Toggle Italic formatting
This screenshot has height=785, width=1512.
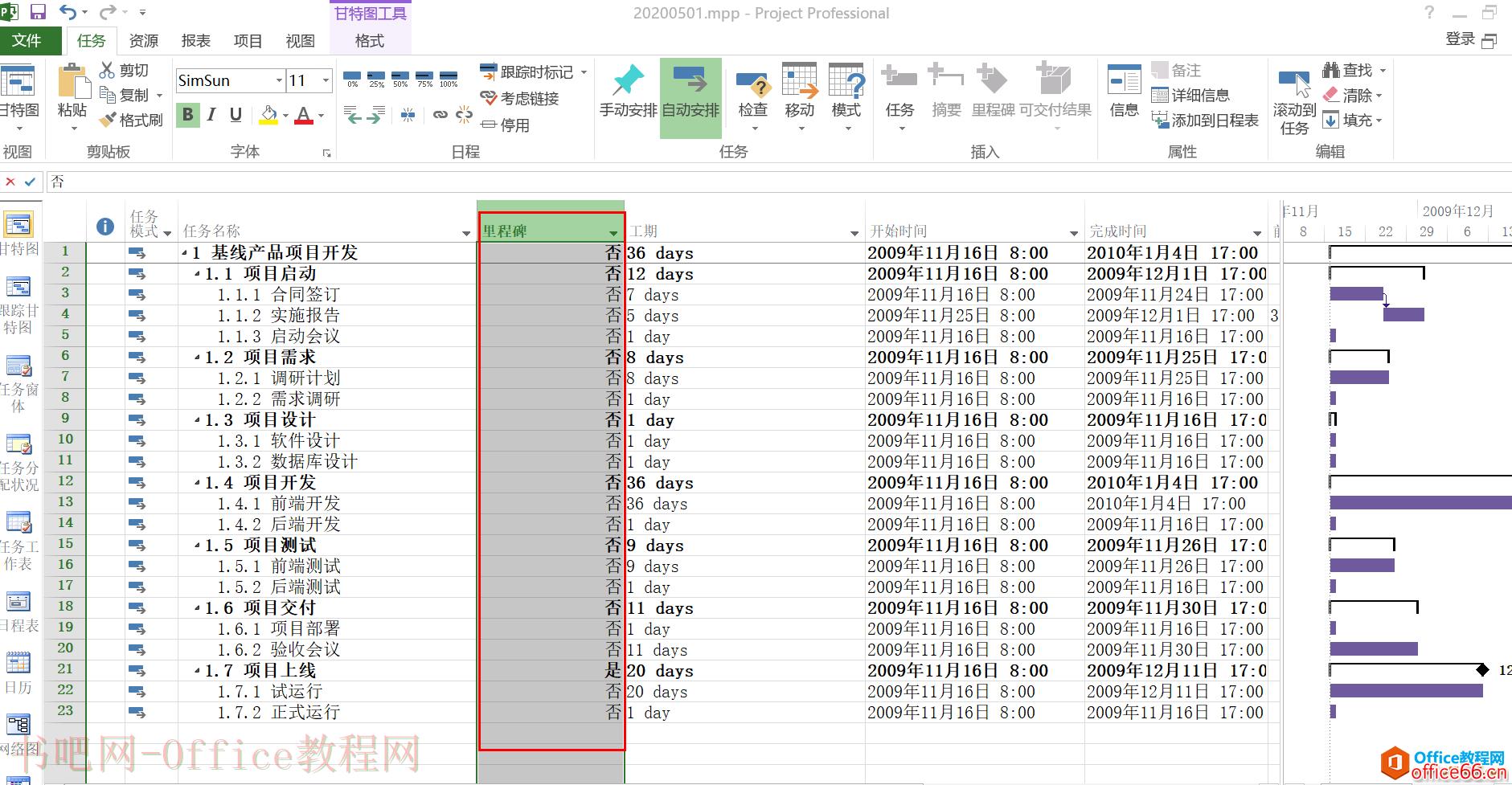point(211,115)
